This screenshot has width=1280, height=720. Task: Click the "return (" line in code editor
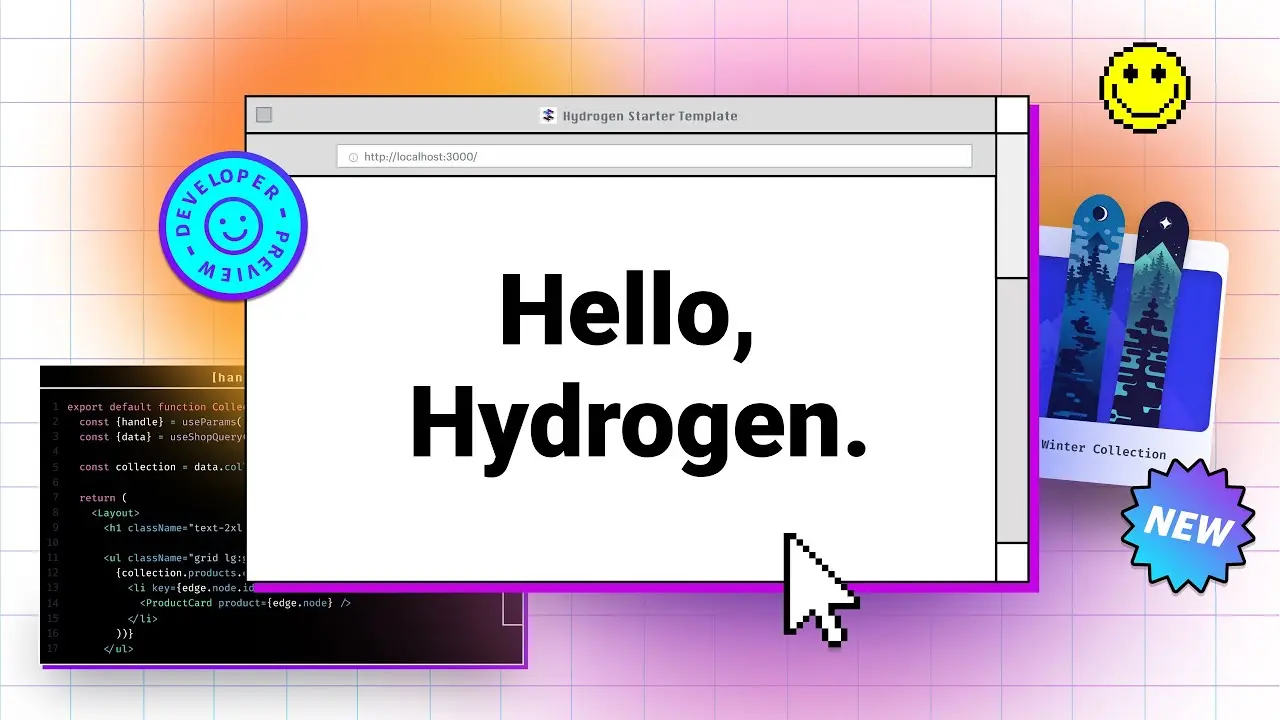103,497
